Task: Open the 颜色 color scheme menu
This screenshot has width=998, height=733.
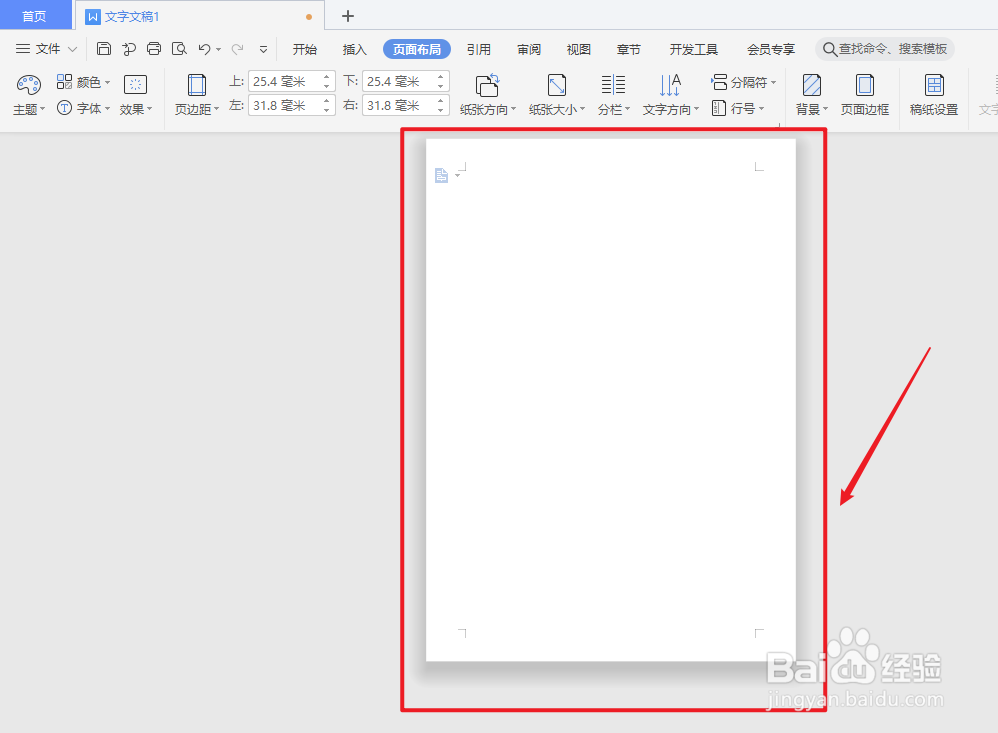Action: click(x=83, y=82)
